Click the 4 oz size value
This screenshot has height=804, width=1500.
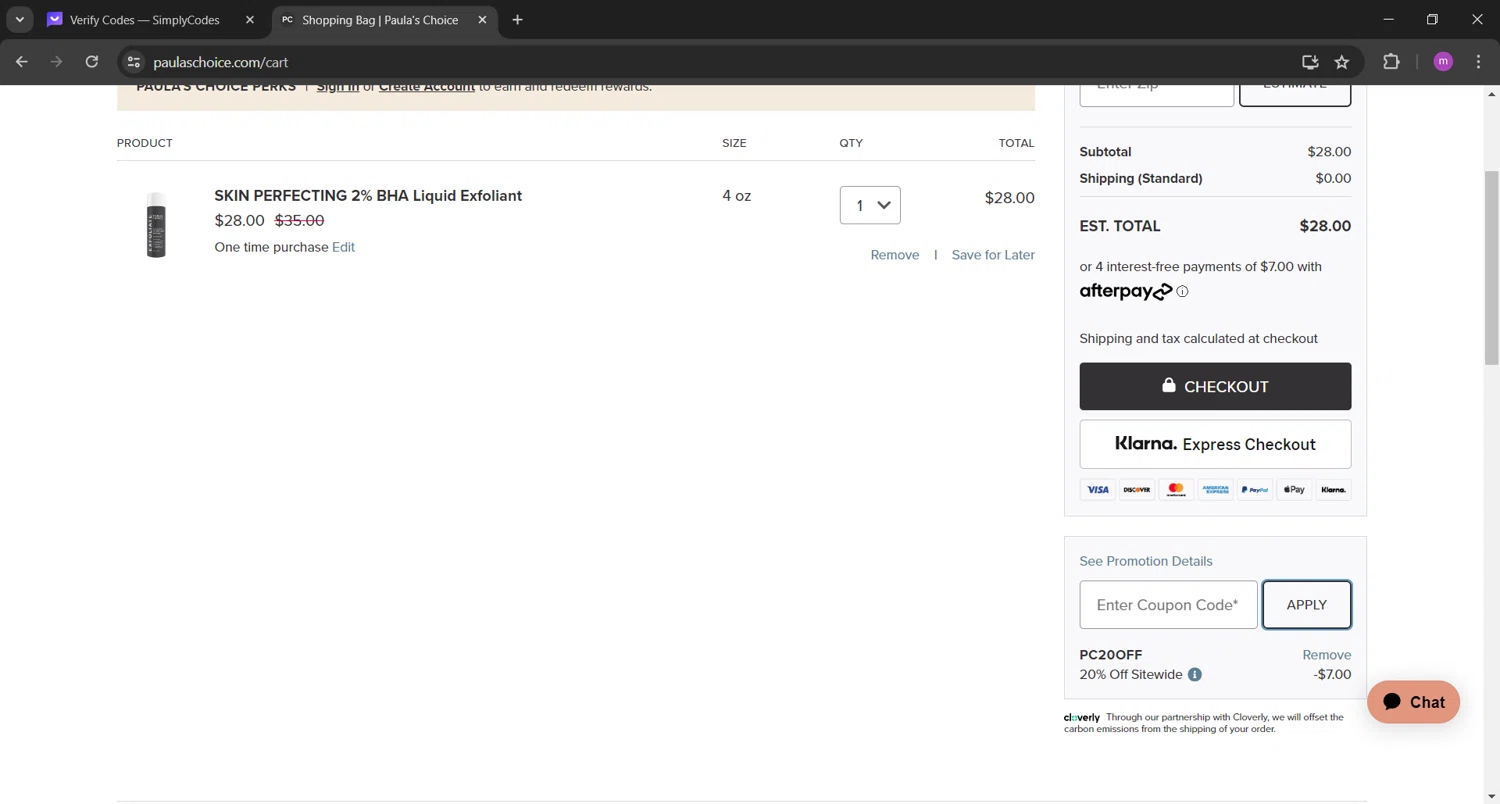click(737, 196)
